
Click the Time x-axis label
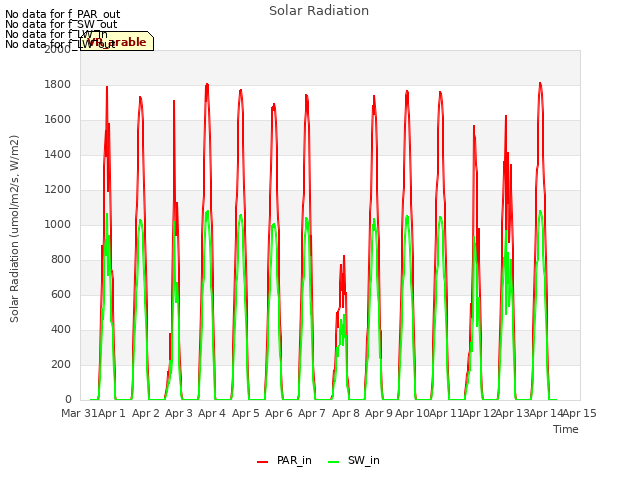click(565, 429)
